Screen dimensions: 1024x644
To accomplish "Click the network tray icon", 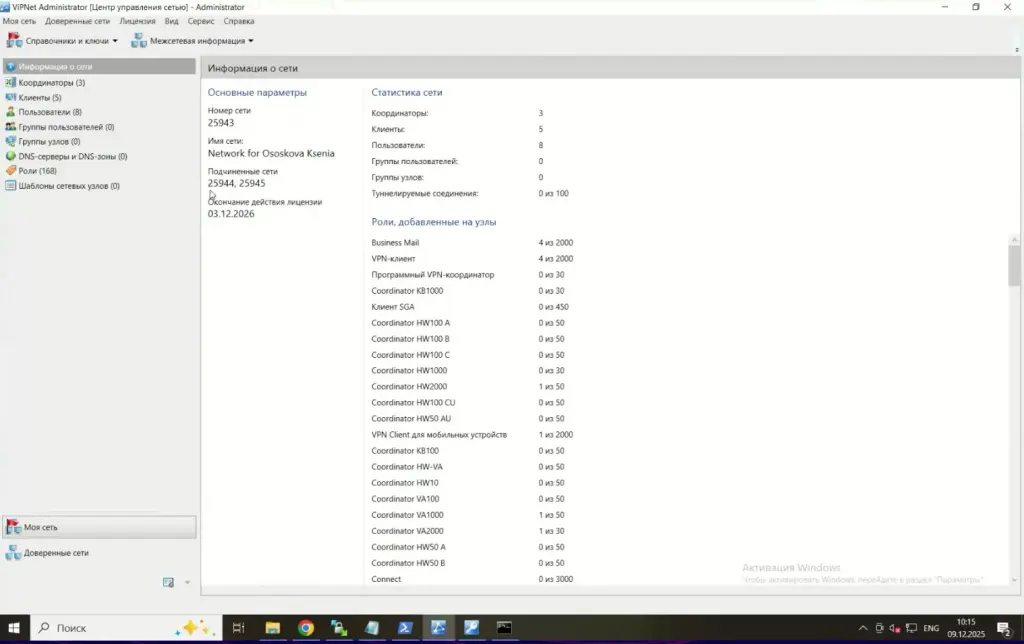I will click(x=912, y=628).
